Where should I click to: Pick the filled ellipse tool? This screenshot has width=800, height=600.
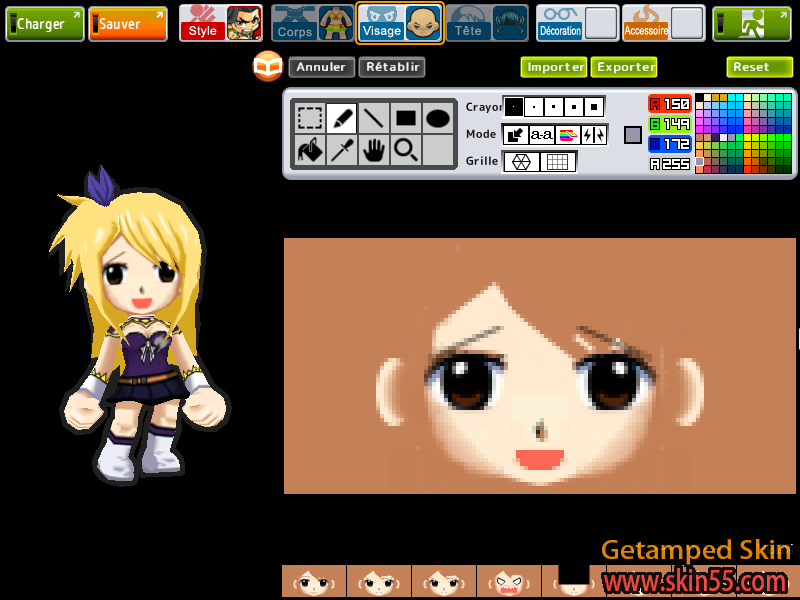pyautogui.click(x=438, y=118)
